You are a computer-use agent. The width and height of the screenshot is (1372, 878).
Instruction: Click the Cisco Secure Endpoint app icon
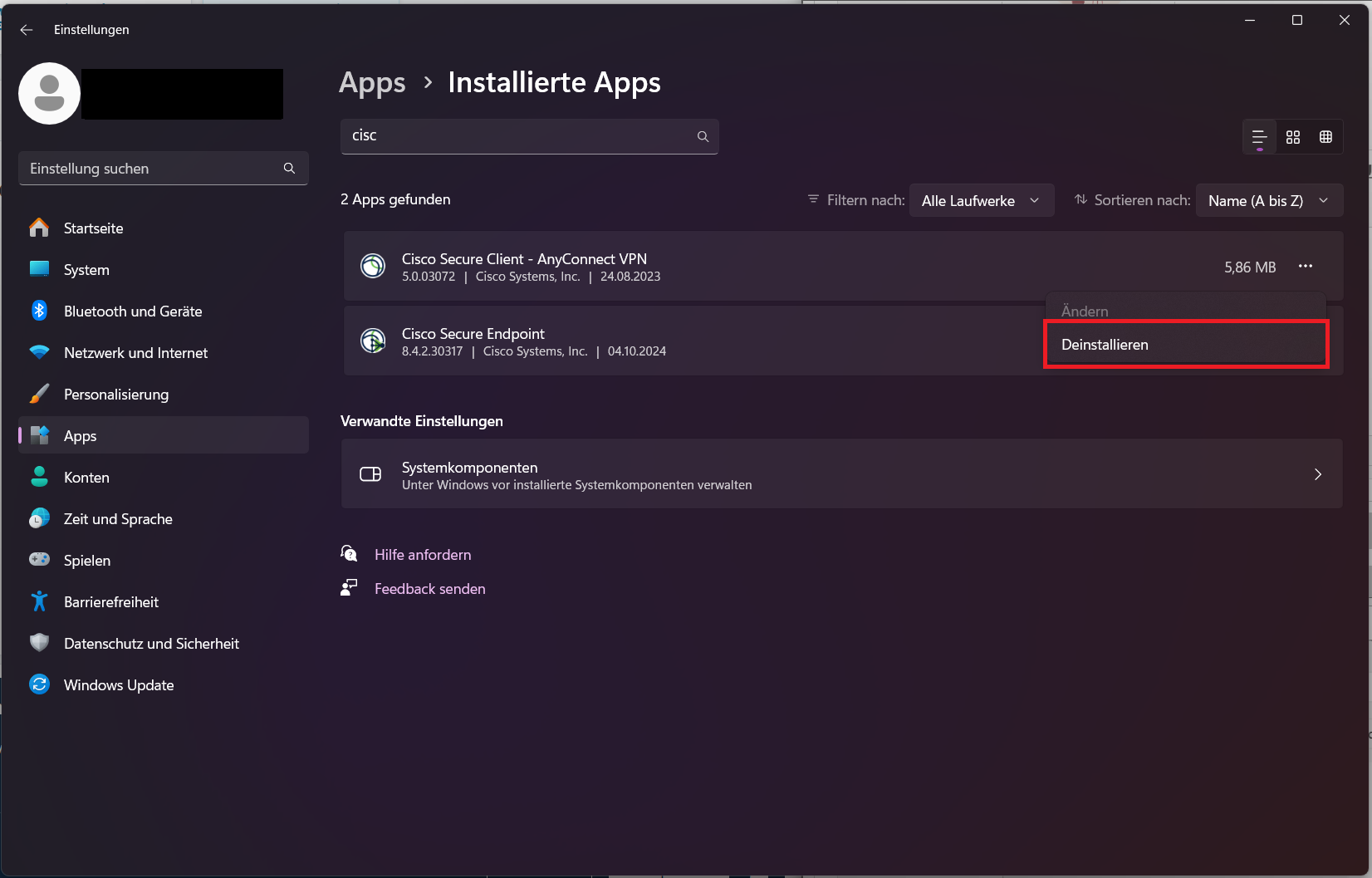click(x=373, y=341)
